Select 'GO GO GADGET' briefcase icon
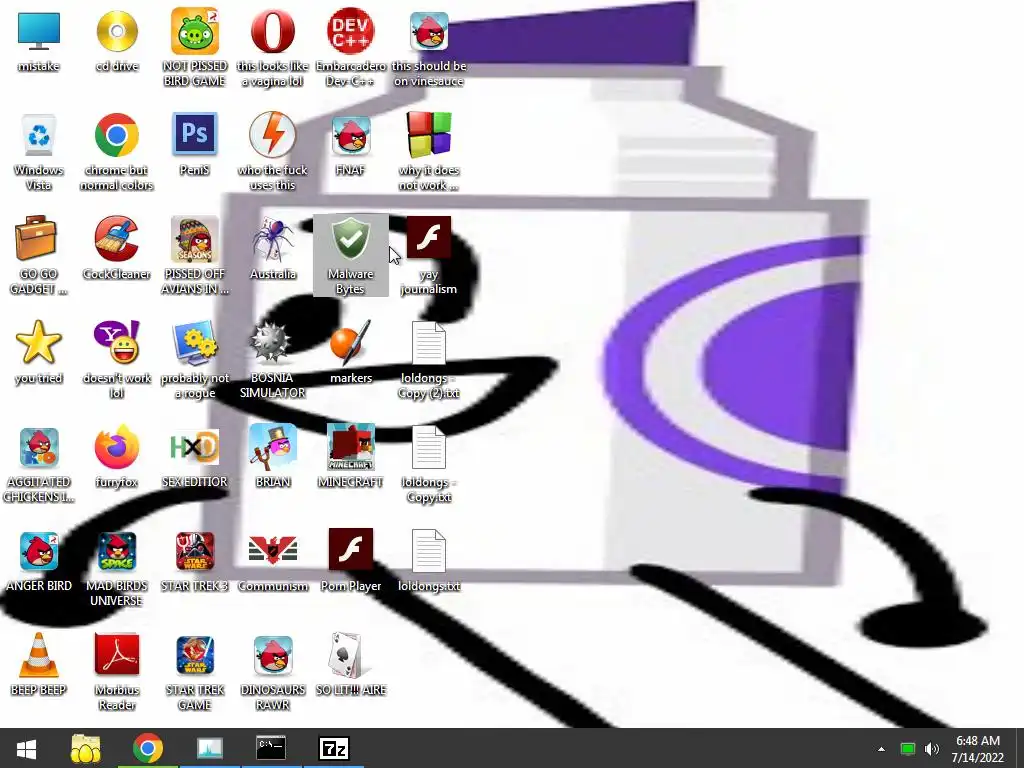This screenshot has width=1024, height=768. coord(36,238)
